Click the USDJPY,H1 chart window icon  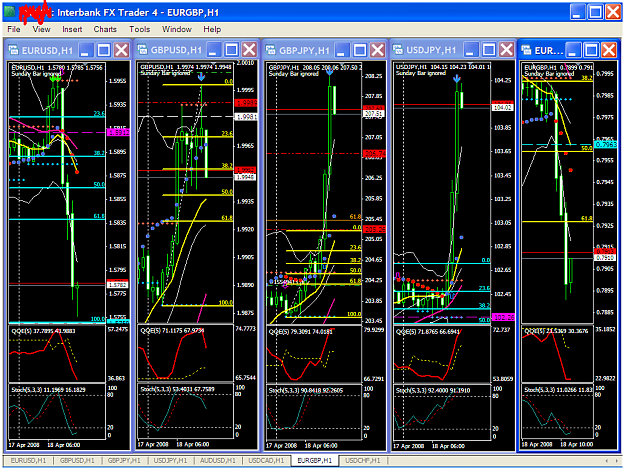[398, 50]
